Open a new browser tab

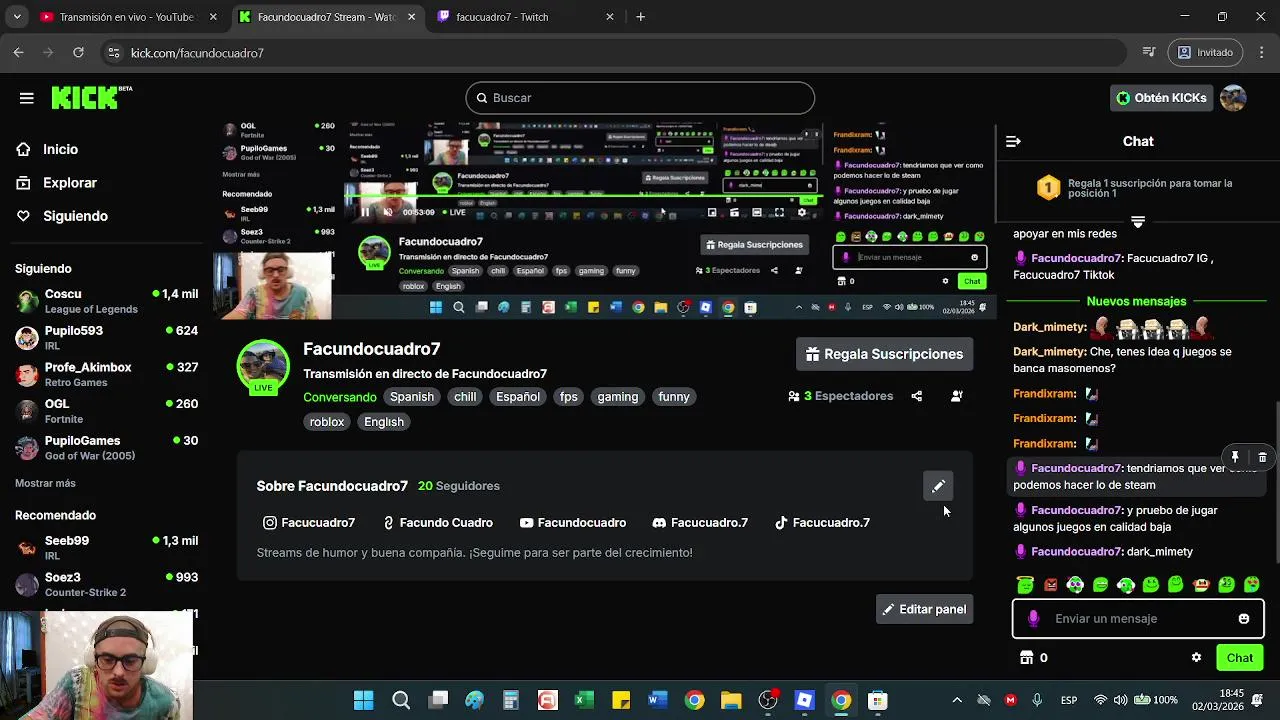[x=641, y=17]
